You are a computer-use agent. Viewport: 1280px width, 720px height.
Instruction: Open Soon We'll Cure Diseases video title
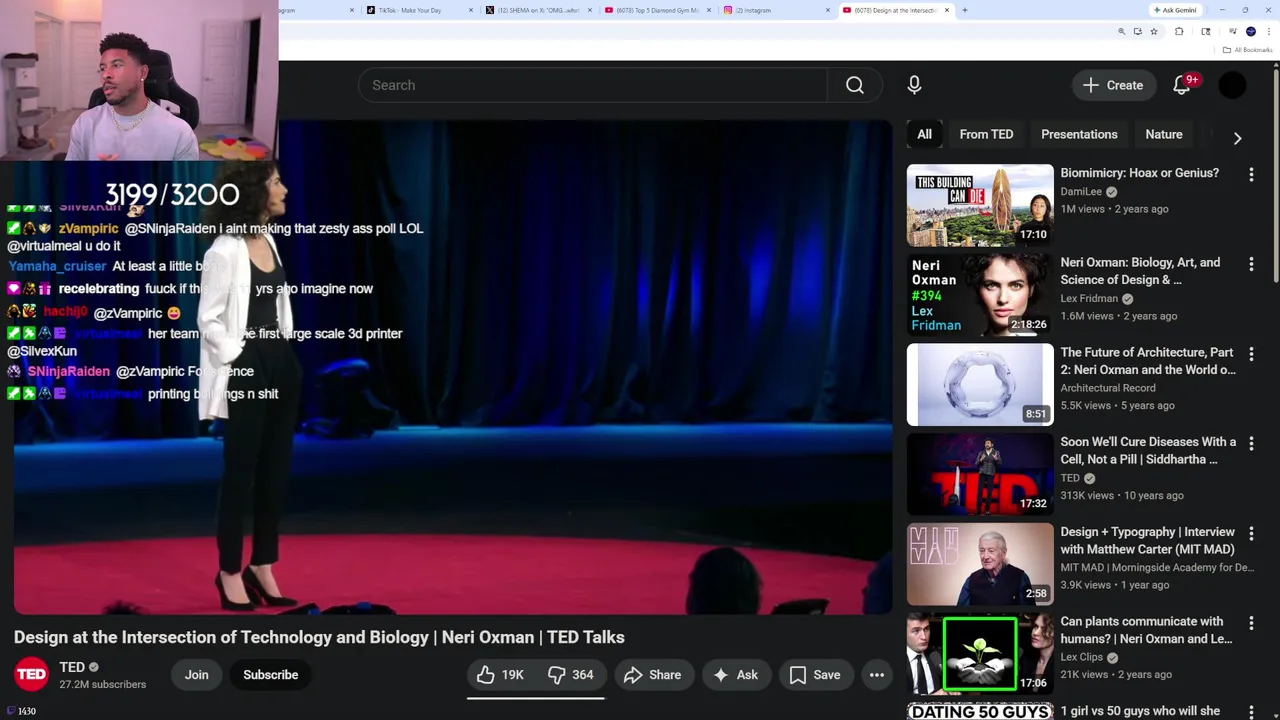(x=1148, y=450)
